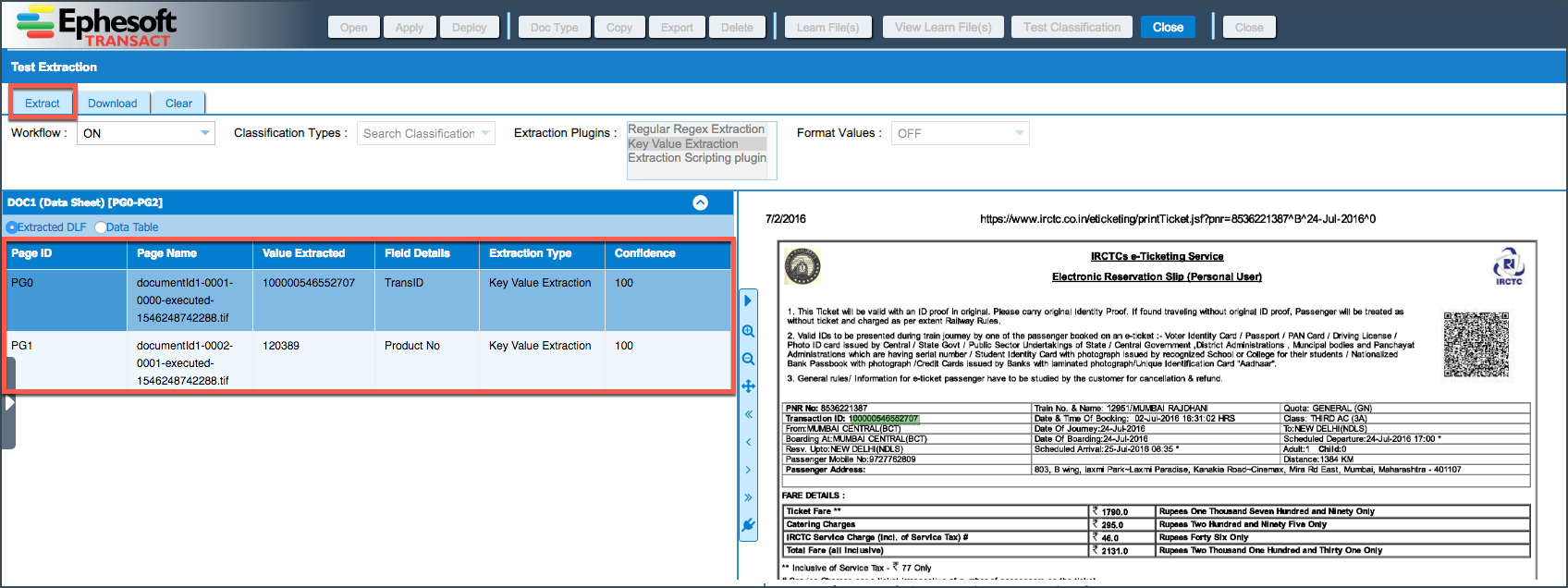
Task: Click the plug icon in the viewer toolbar
Action: click(749, 525)
